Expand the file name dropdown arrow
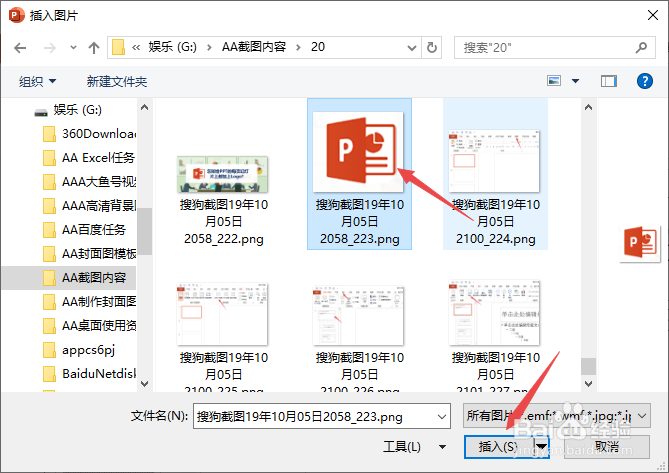Screen dimensions: 669x473 click(x=442, y=417)
